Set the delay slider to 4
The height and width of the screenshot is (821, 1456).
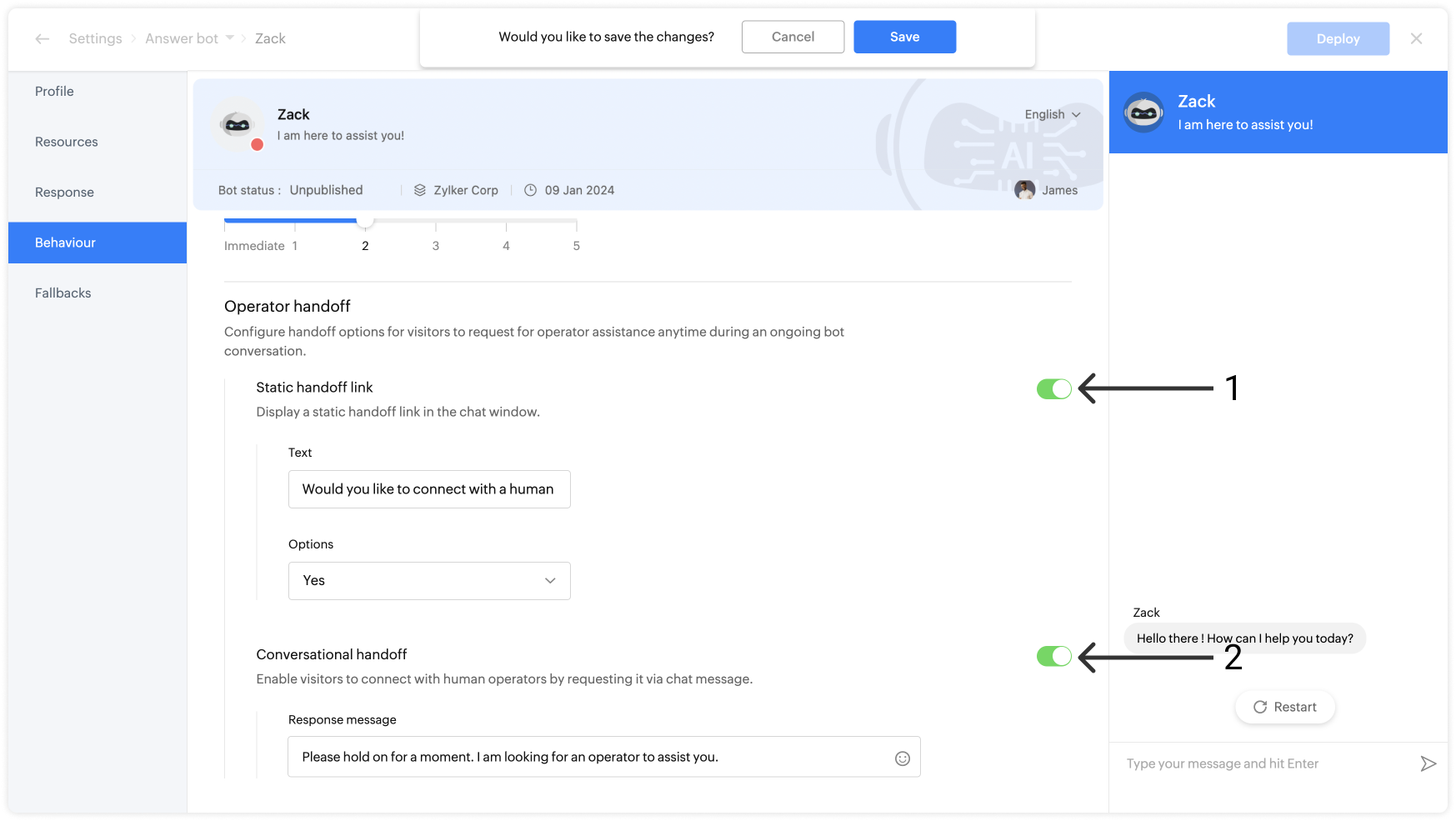[x=506, y=223]
